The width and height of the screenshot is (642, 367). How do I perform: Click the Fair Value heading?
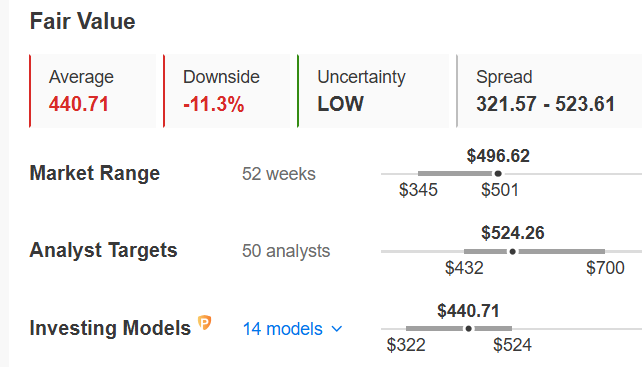[82, 21]
